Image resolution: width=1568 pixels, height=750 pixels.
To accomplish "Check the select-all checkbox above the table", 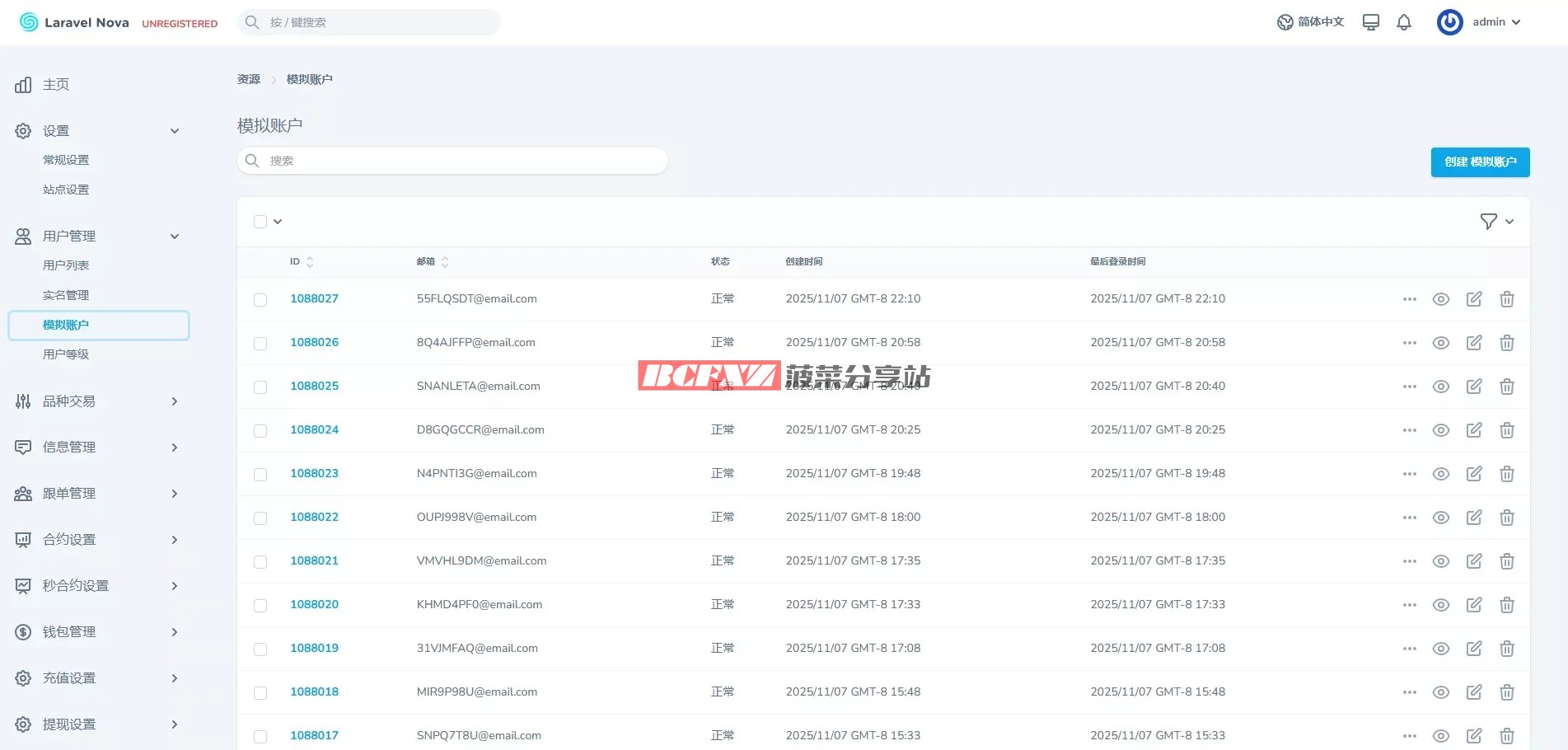I will pyautogui.click(x=260, y=222).
